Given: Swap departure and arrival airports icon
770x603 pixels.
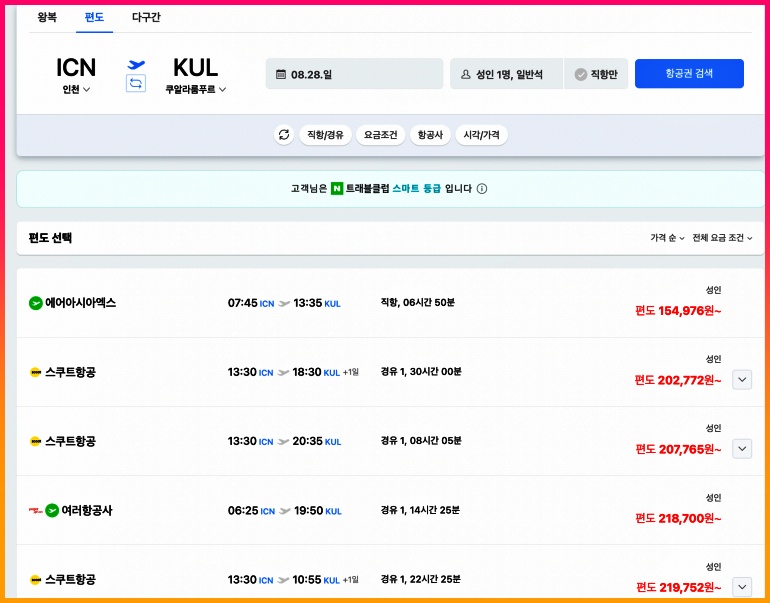Looking at the screenshot, I should (x=136, y=83).
